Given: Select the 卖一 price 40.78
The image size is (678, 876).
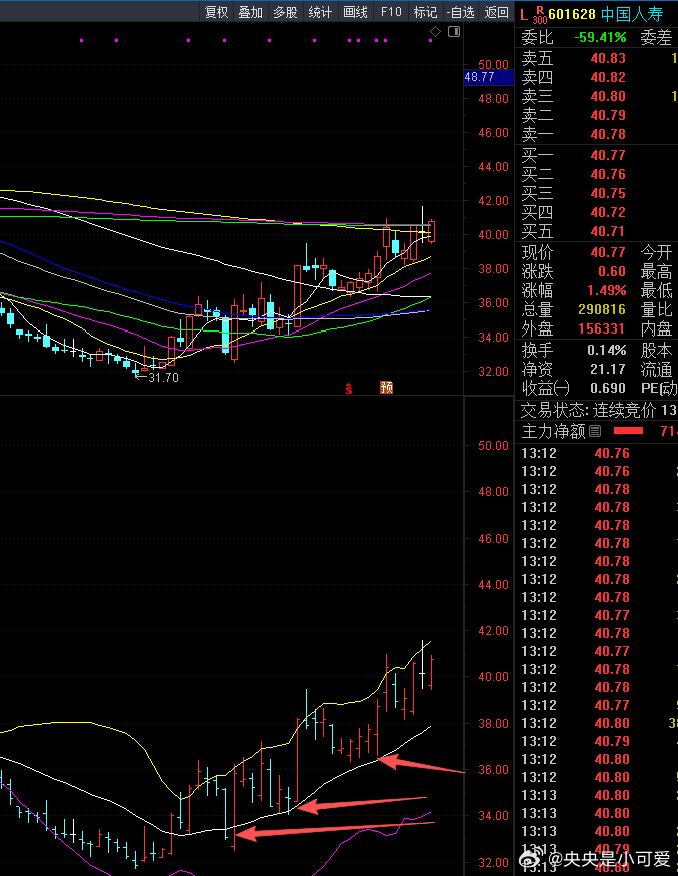Looking at the screenshot, I should tap(608, 134).
